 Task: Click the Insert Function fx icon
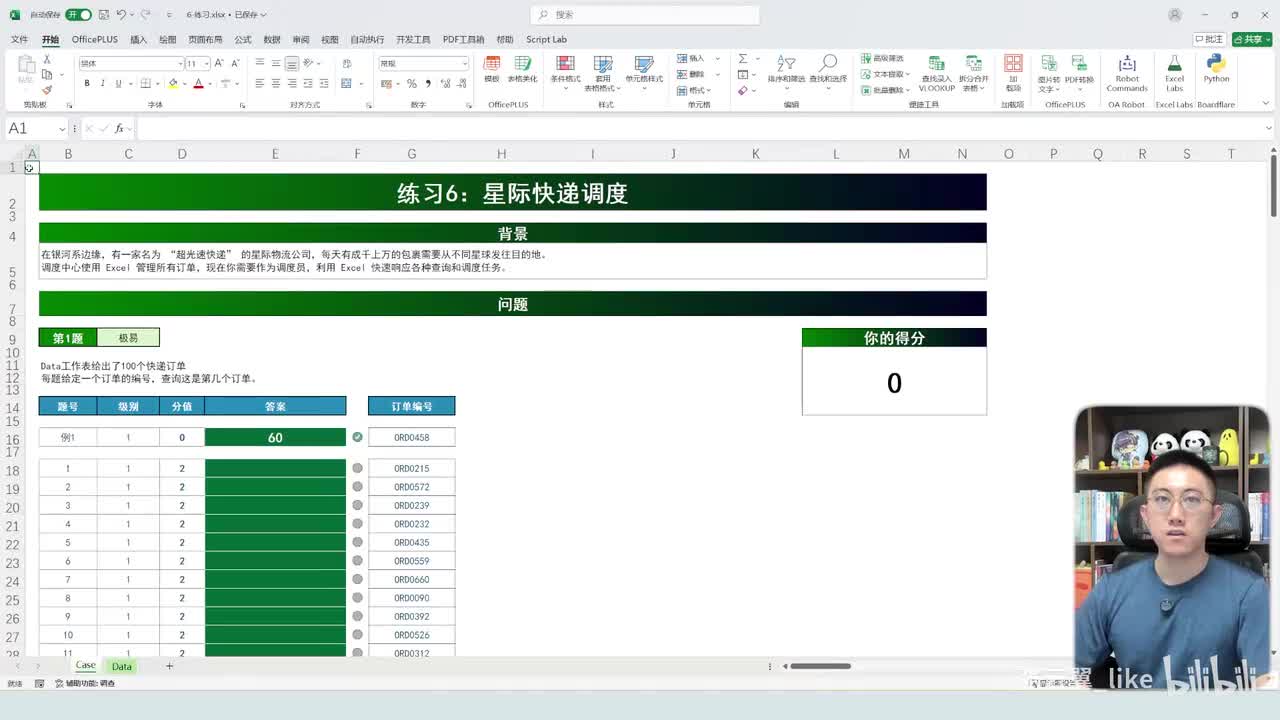(x=119, y=128)
